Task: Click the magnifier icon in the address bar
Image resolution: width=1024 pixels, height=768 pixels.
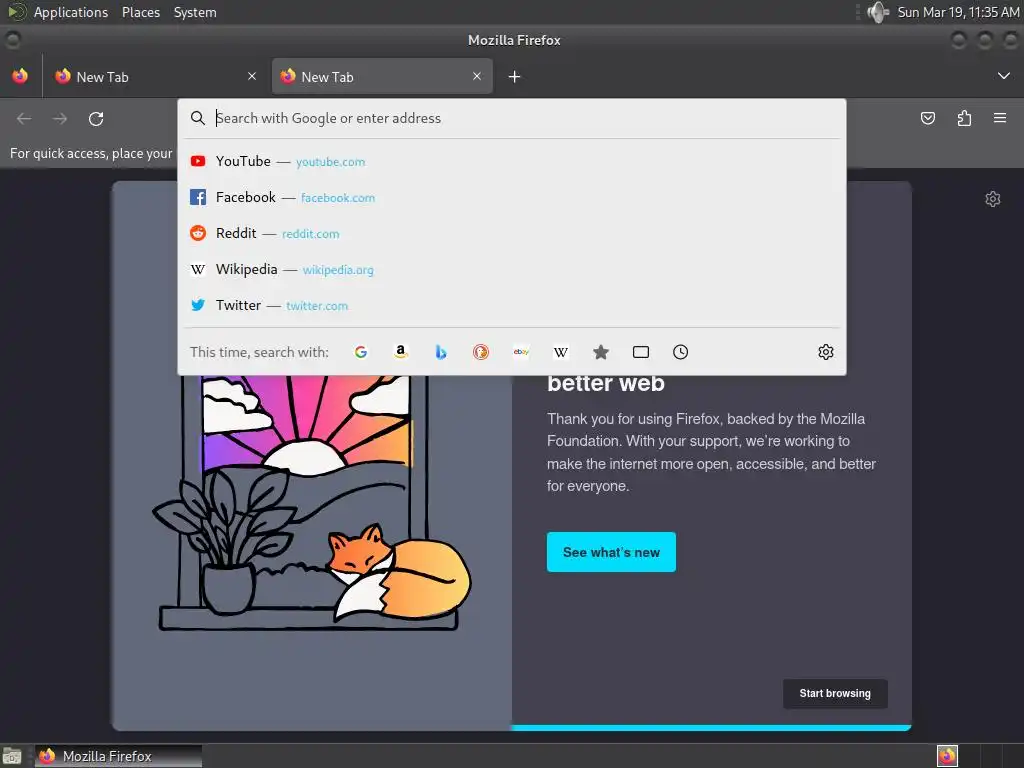Action: click(198, 118)
